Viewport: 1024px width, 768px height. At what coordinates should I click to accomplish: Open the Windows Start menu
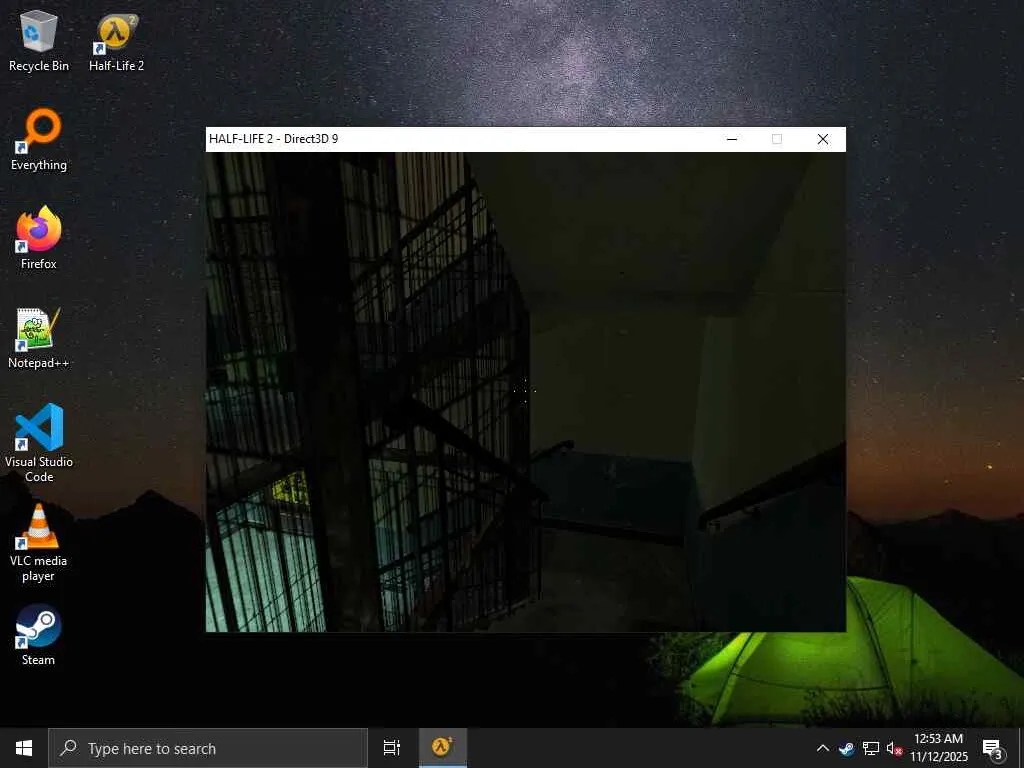coord(24,748)
